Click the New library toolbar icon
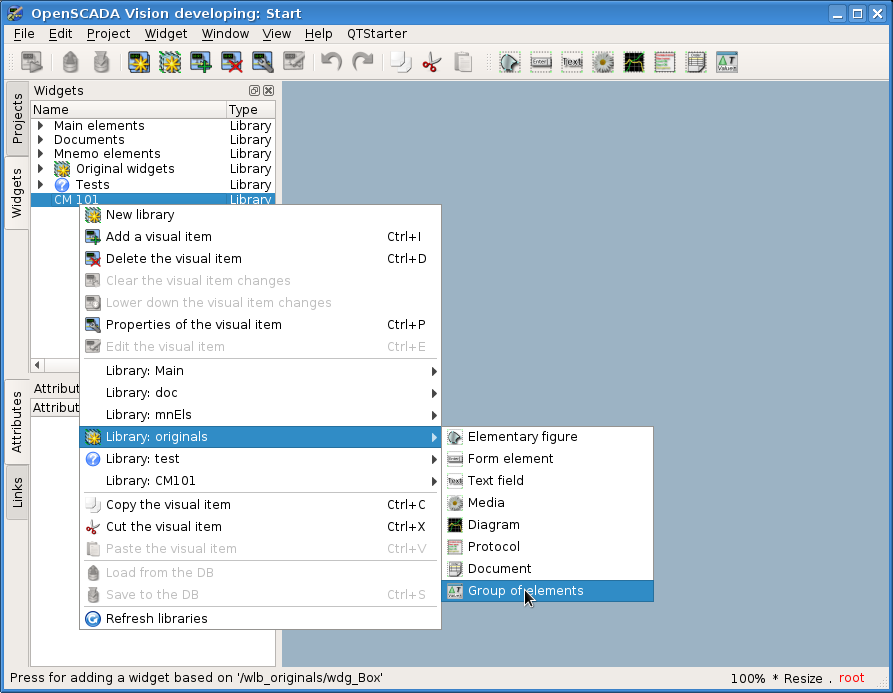Screen dimensions: 893x693 pos(170,62)
